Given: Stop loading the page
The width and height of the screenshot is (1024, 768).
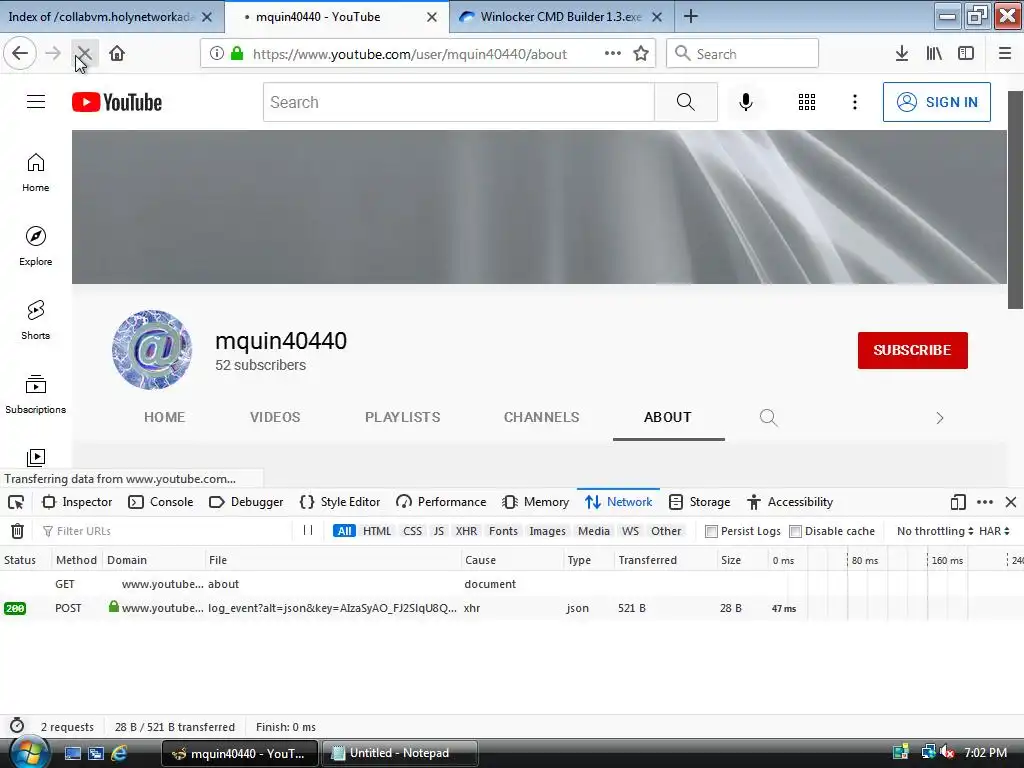Looking at the screenshot, I should tap(84, 54).
